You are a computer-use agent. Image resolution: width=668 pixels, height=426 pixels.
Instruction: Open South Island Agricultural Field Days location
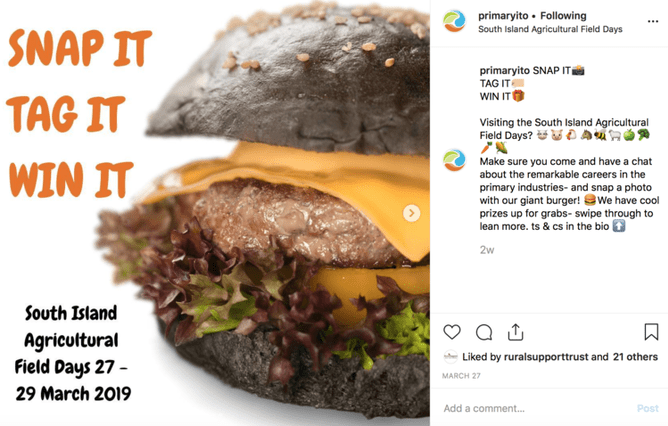coord(550,29)
